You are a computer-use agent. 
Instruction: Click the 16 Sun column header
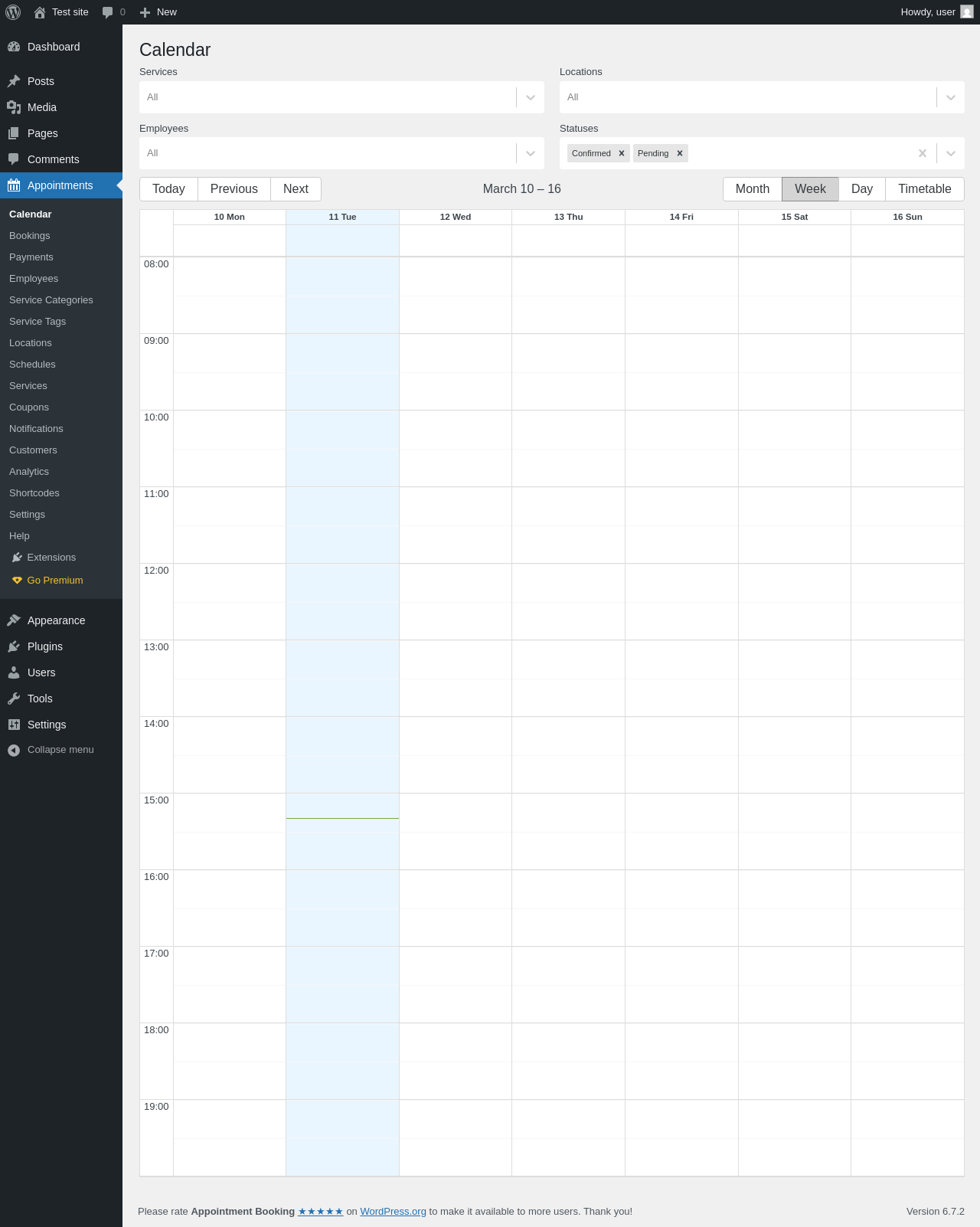[907, 217]
